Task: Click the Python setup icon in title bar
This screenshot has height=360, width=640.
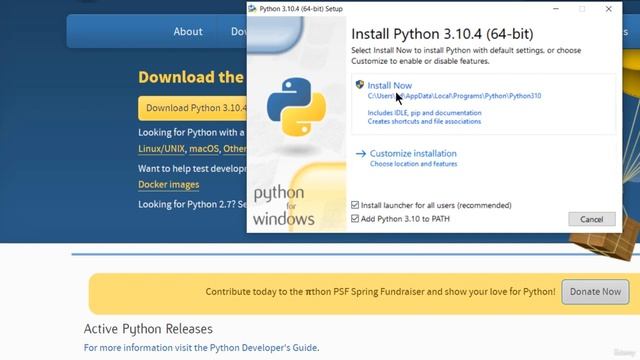Action: coord(253,9)
